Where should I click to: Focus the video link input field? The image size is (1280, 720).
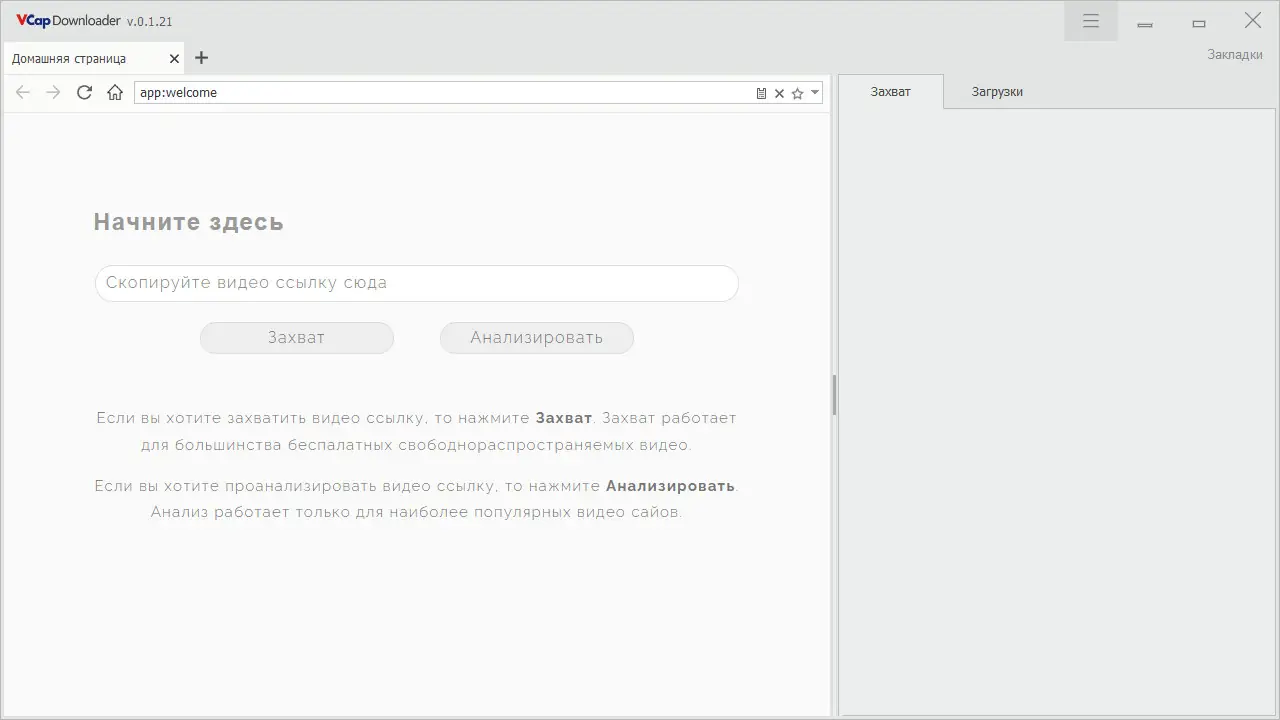[x=417, y=283]
